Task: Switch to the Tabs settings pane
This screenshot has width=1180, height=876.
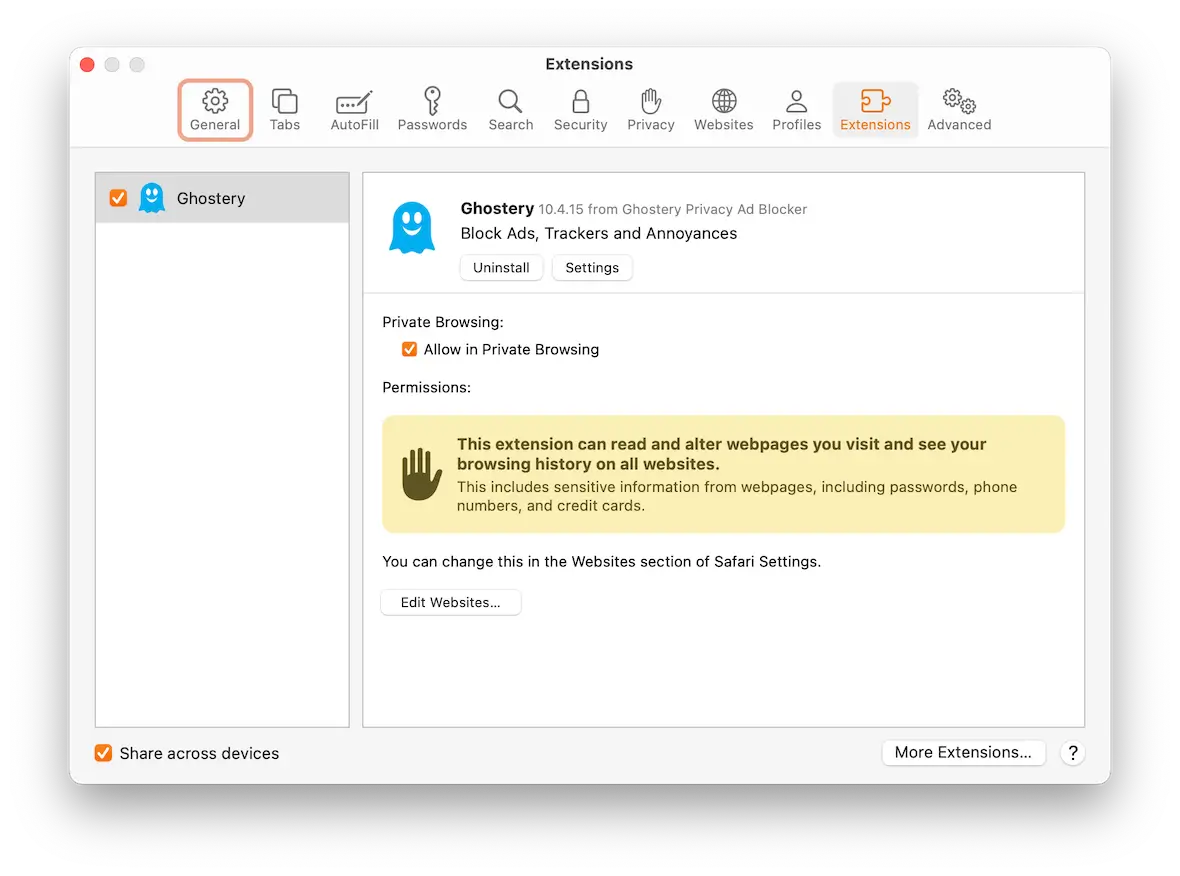Action: (284, 110)
